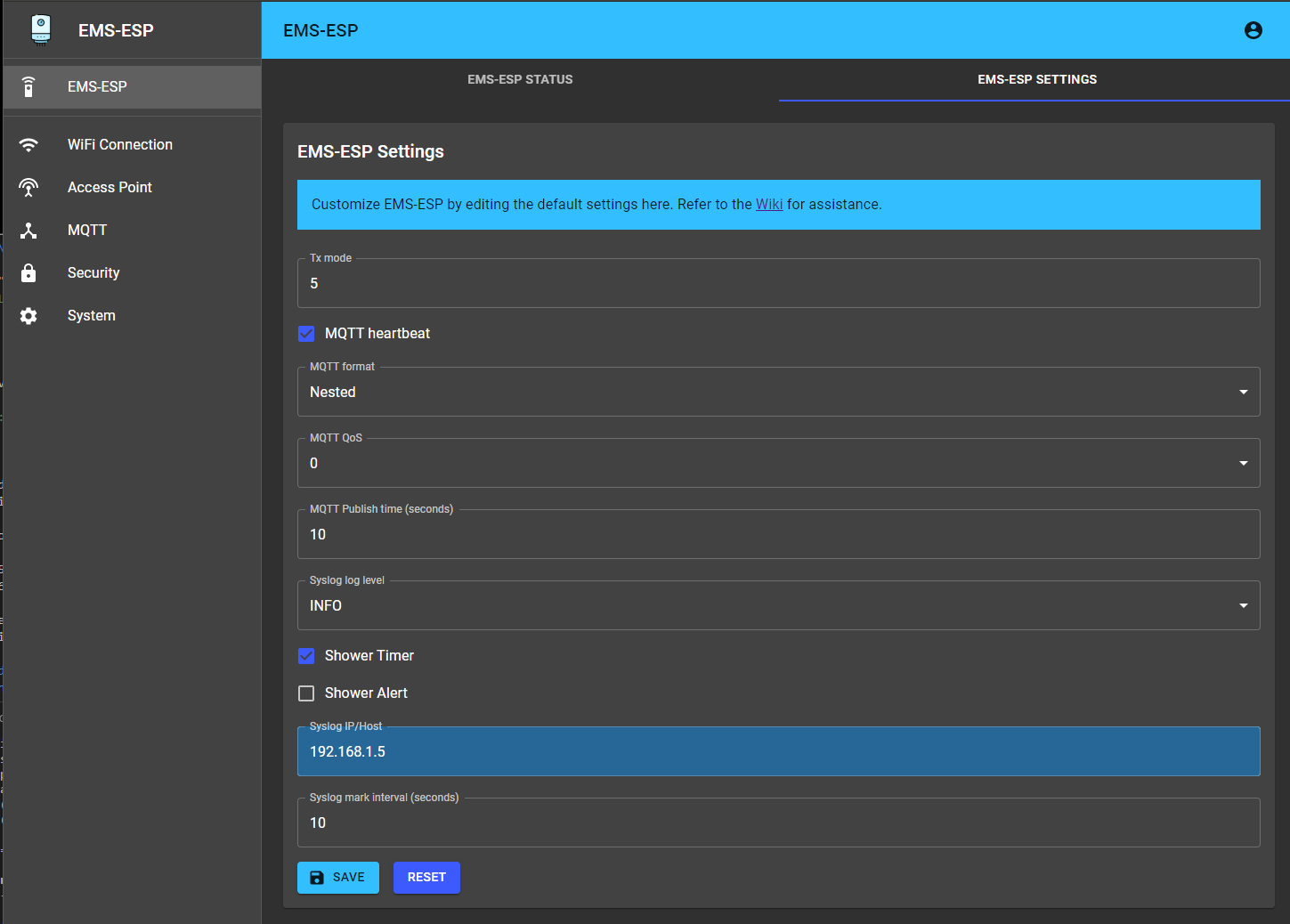
Task: Select the EMS-ESP Settings tab
Action: pyautogui.click(x=1036, y=79)
